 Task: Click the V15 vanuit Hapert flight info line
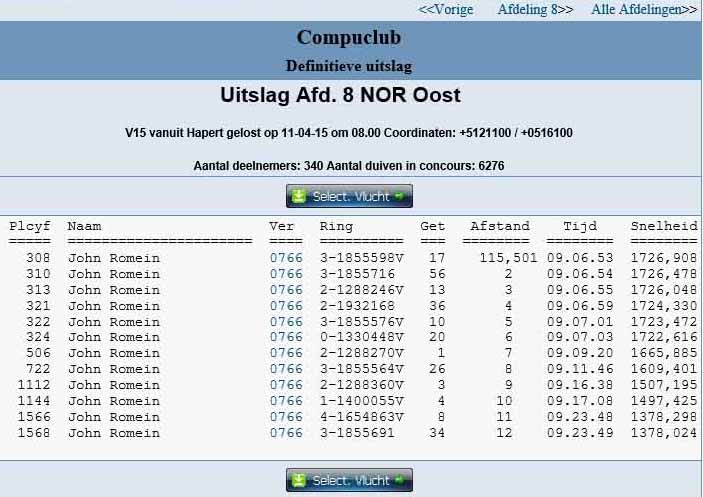pyautogui.click(x=349, y=133)
